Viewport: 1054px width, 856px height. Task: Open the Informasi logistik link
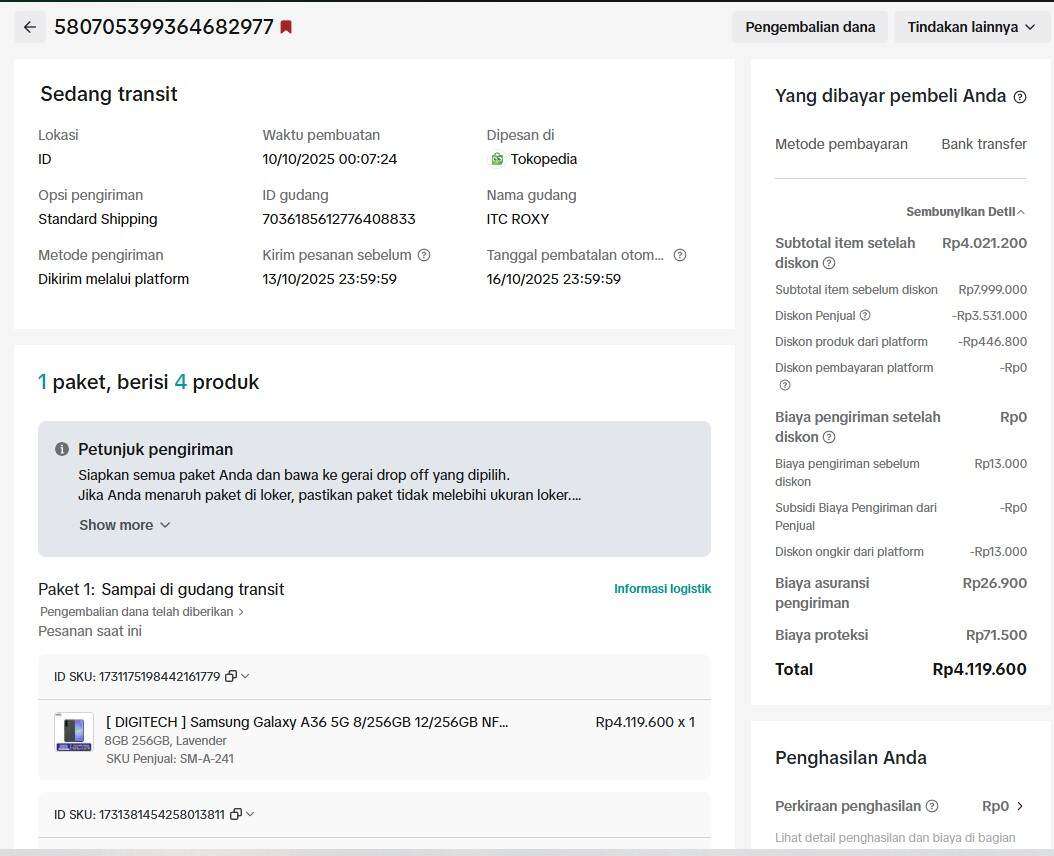(x=662, y=589)
